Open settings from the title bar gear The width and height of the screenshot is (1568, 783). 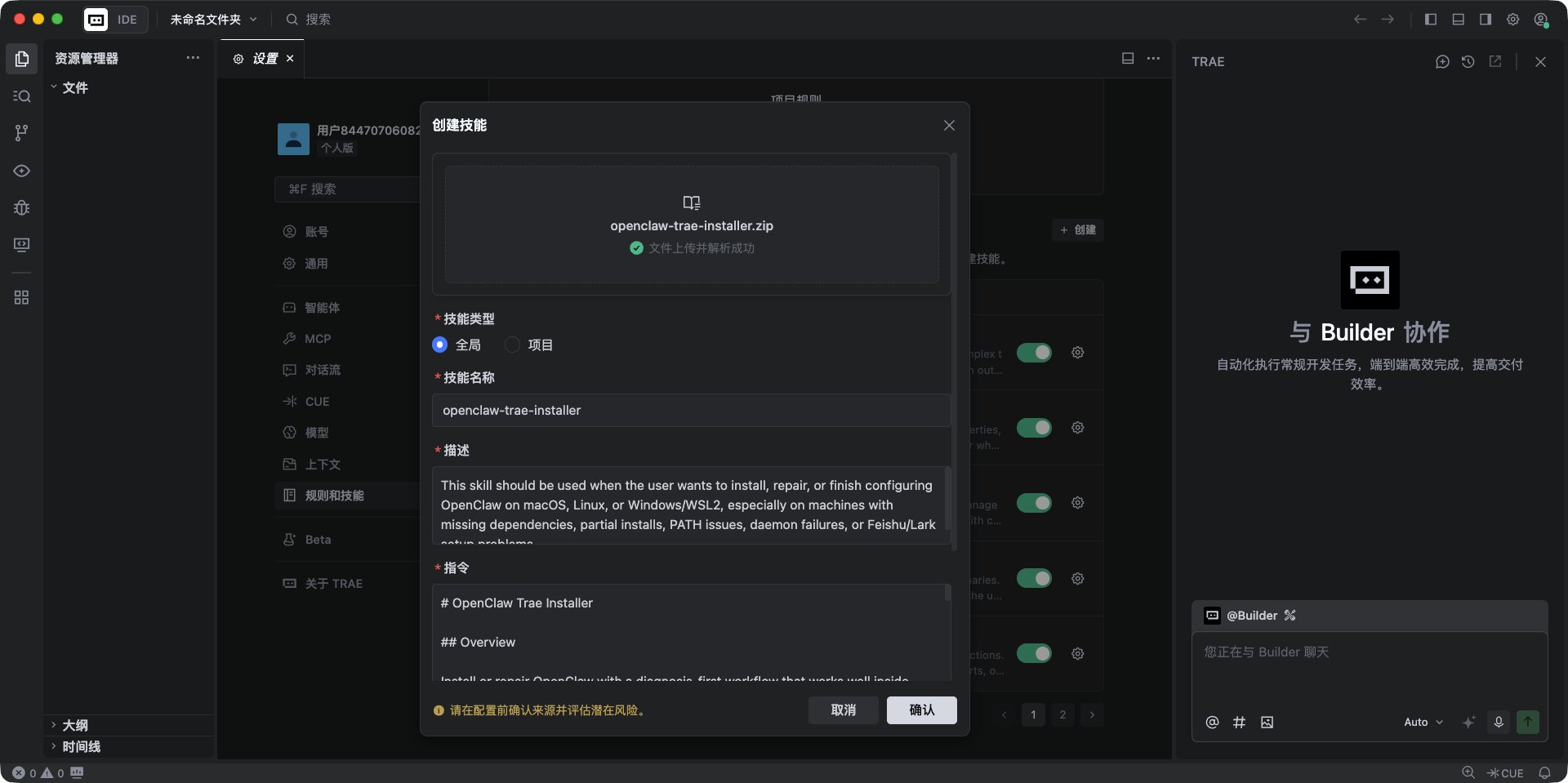[1513, 20]
